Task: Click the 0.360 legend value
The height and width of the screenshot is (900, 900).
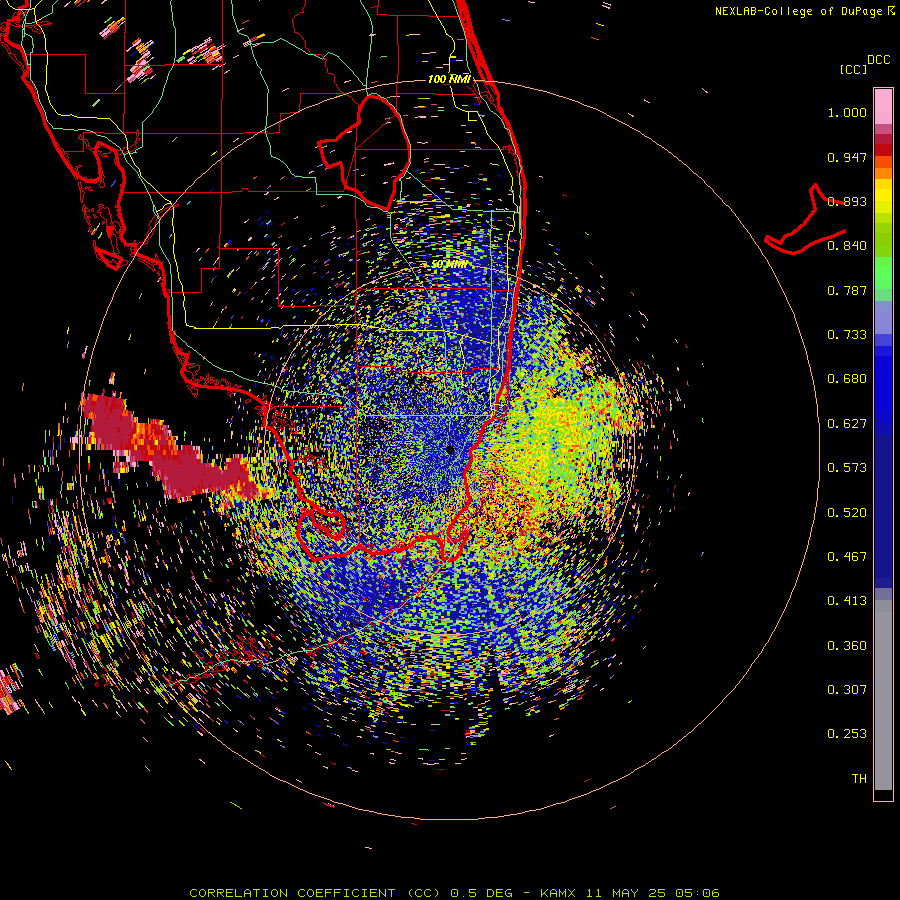Action: [847, 646]
